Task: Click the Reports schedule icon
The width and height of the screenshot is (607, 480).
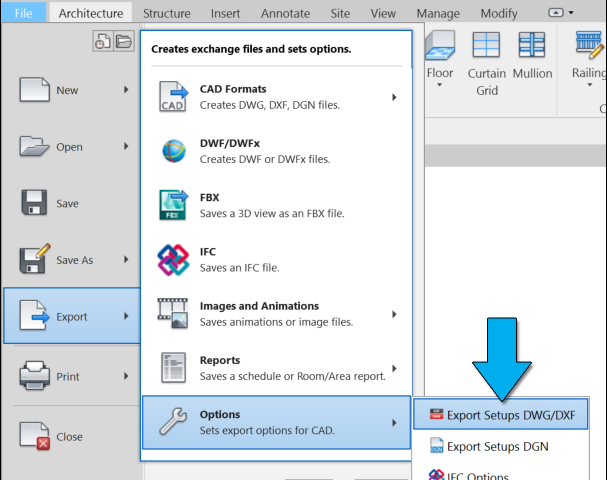Action: pos(173,368)
